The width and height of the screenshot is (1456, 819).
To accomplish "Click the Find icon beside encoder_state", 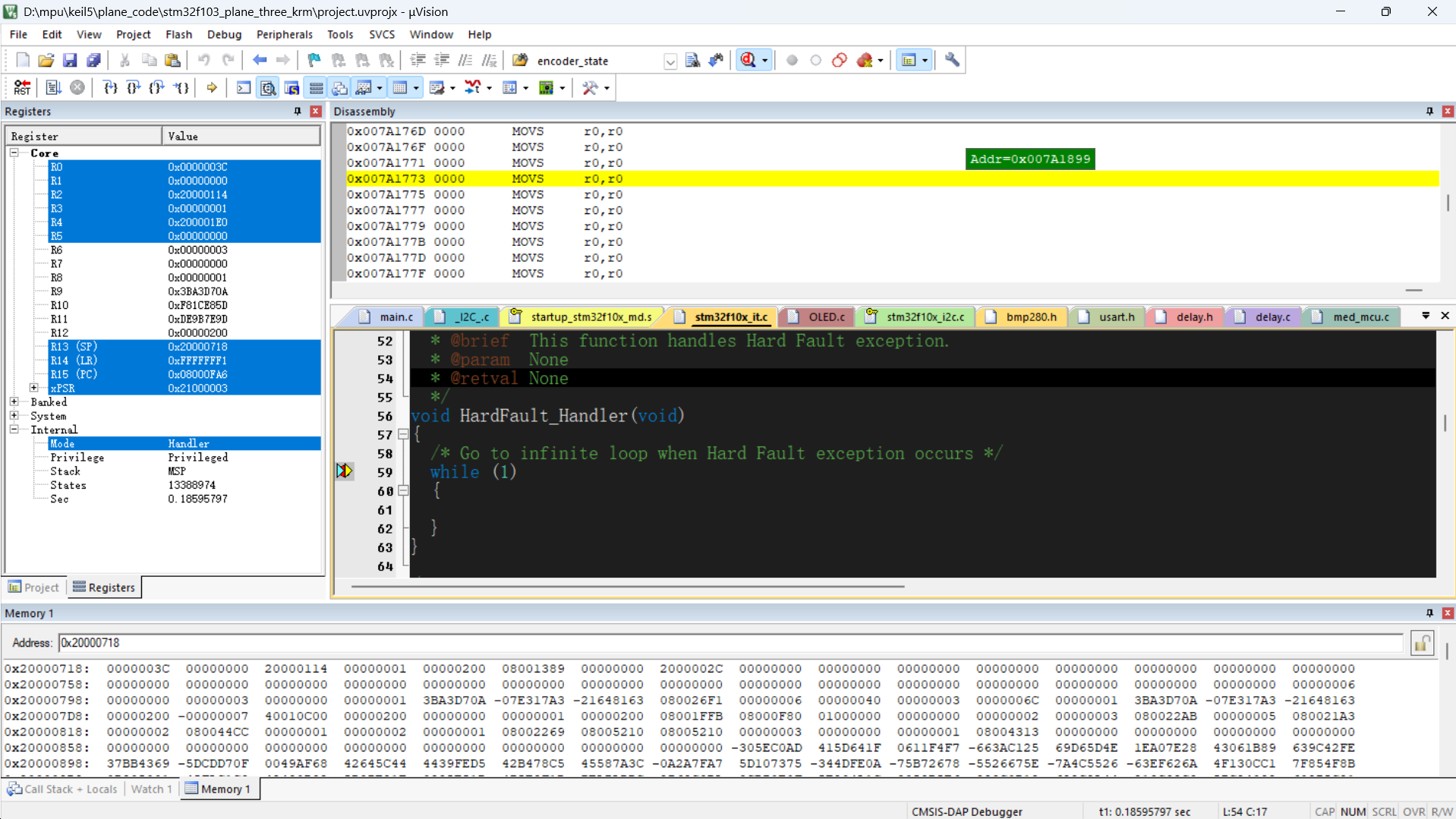I will tap(692, 60).
